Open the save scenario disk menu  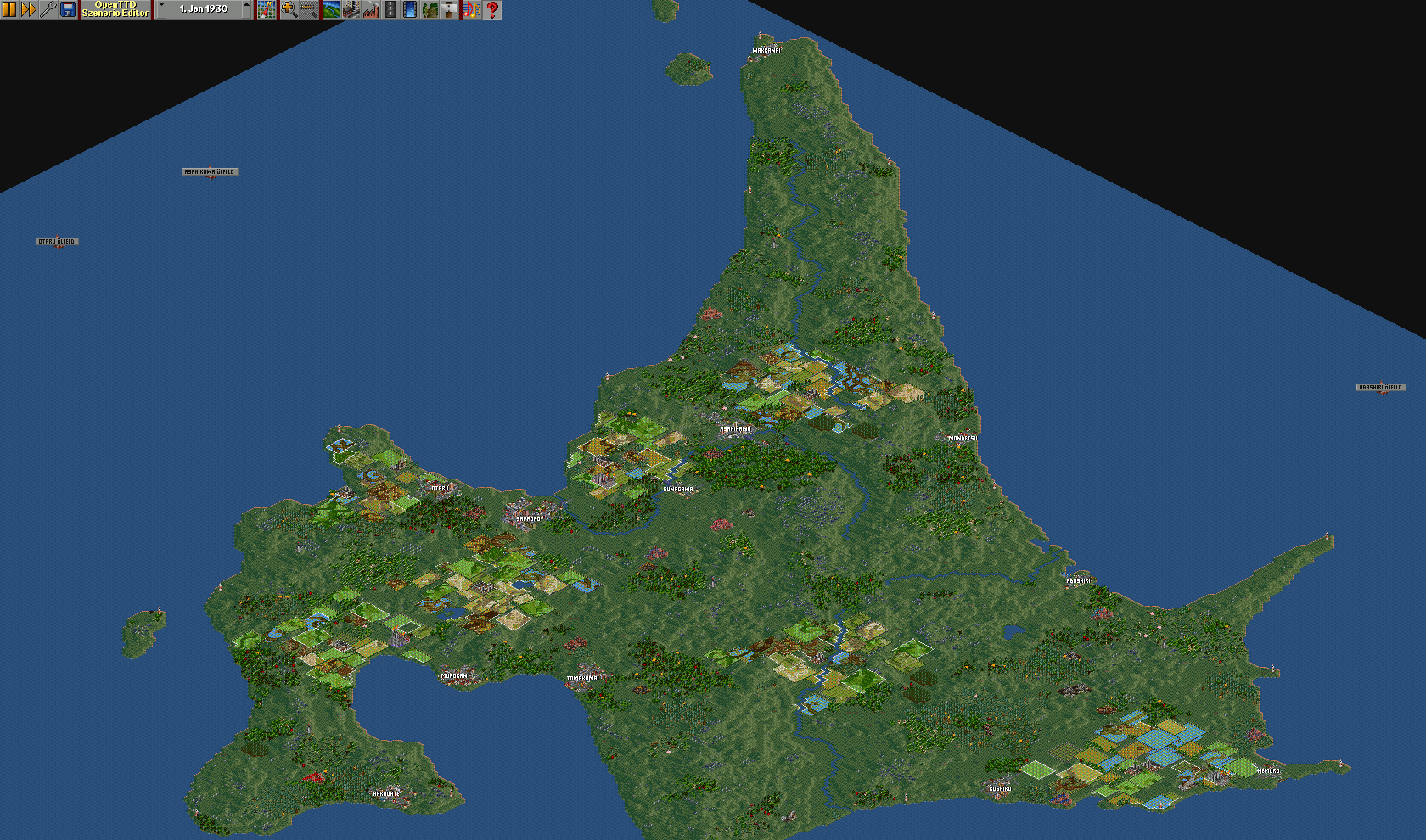click(68, 9)
